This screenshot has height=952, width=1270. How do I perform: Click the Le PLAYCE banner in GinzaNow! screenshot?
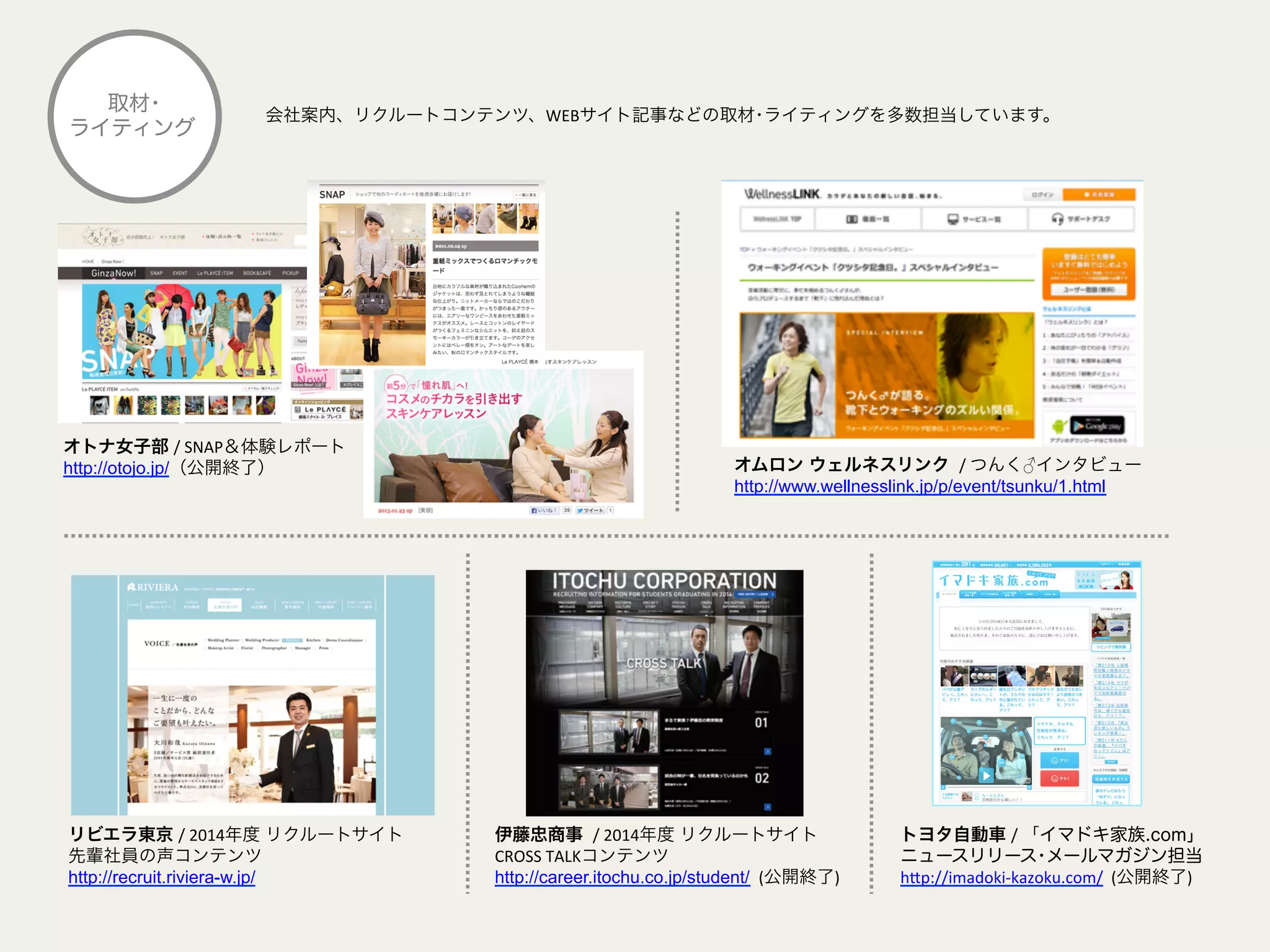coord(327,410)
